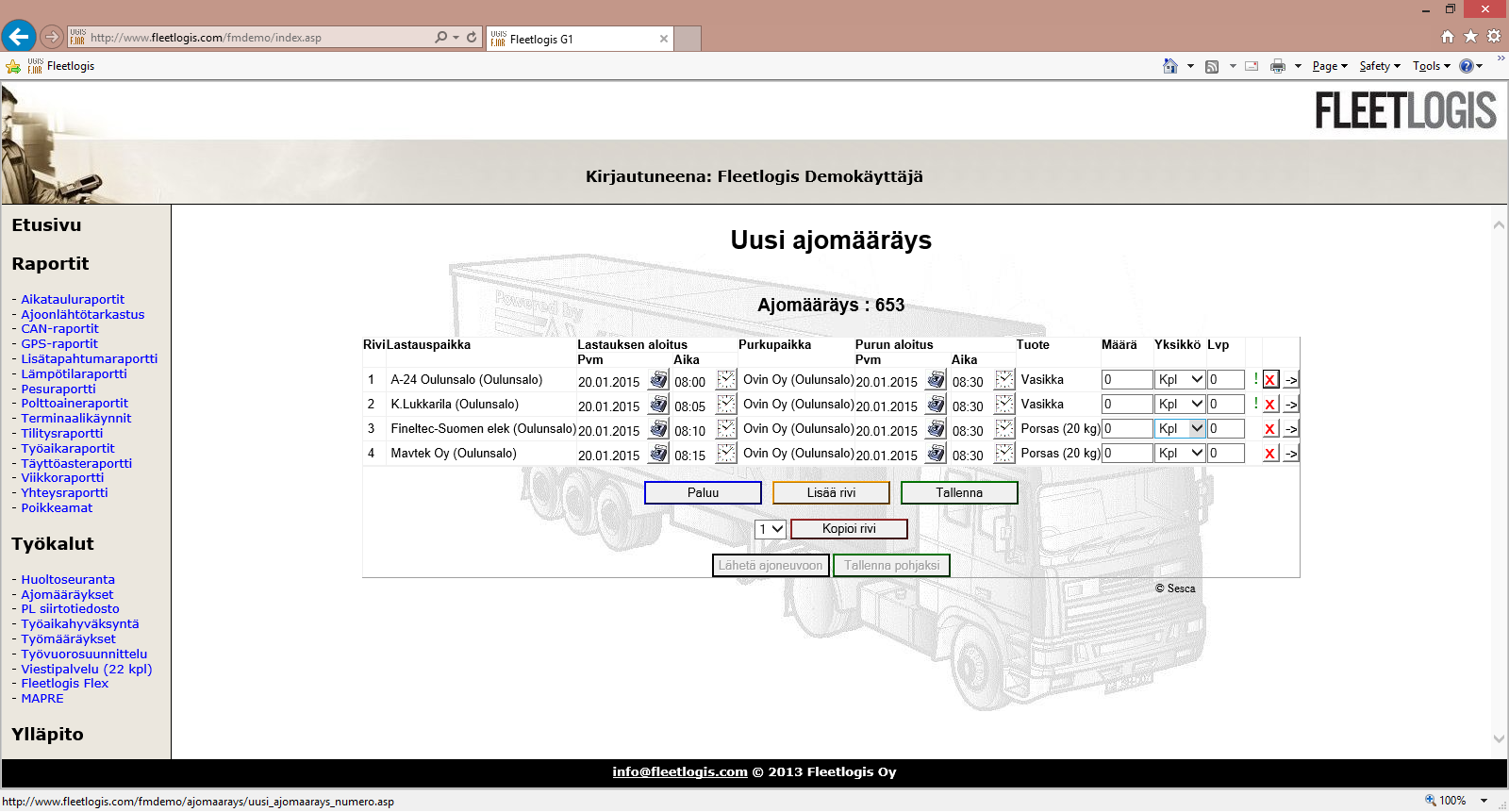Open the row number dropdown beside Kopioi rivi
The height and width of the screenshot is (812, 1509).
pos(771,529)
